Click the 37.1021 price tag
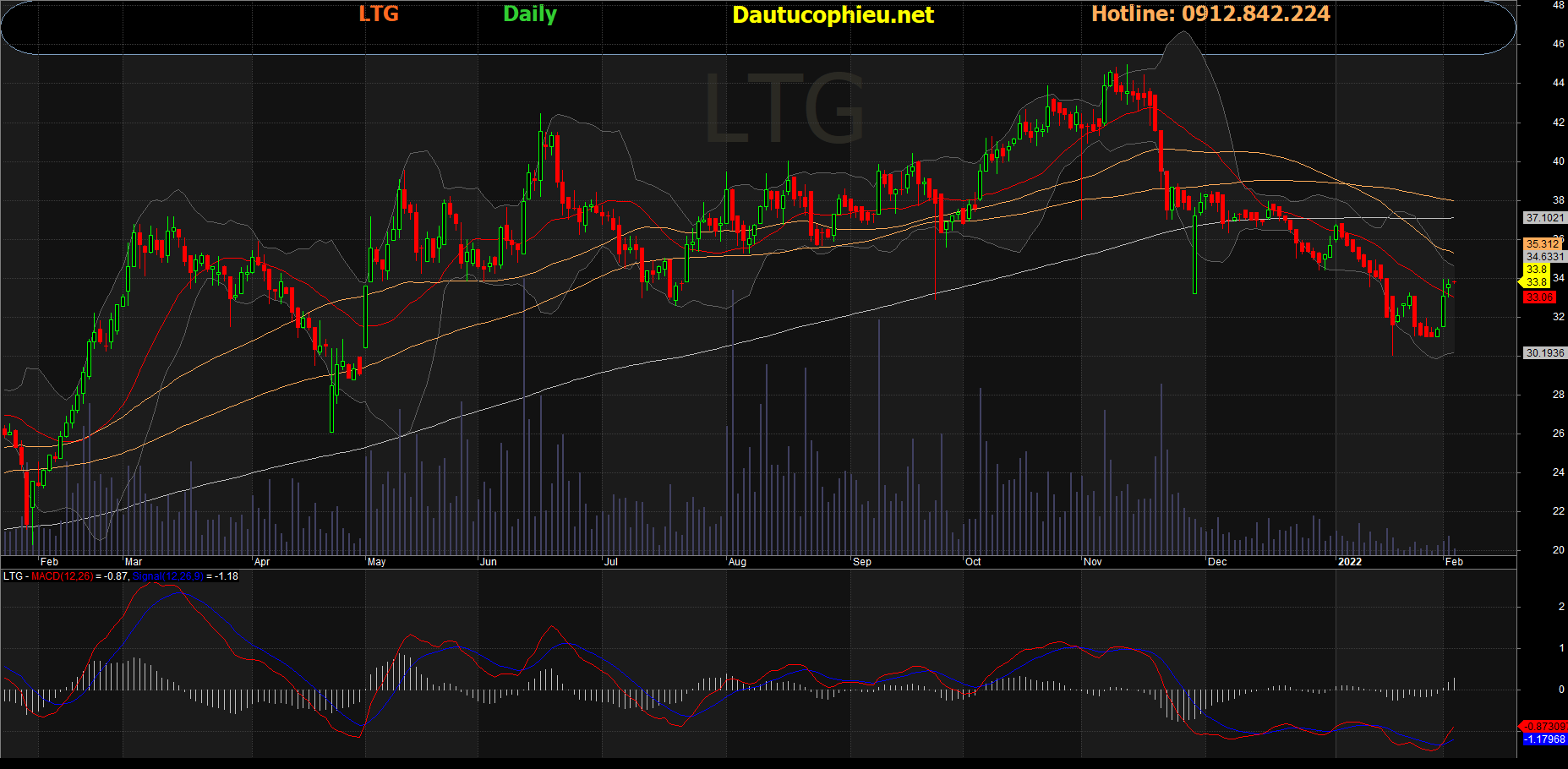The height and width of the screenshot is (769, 1568). coord(1545,218)
